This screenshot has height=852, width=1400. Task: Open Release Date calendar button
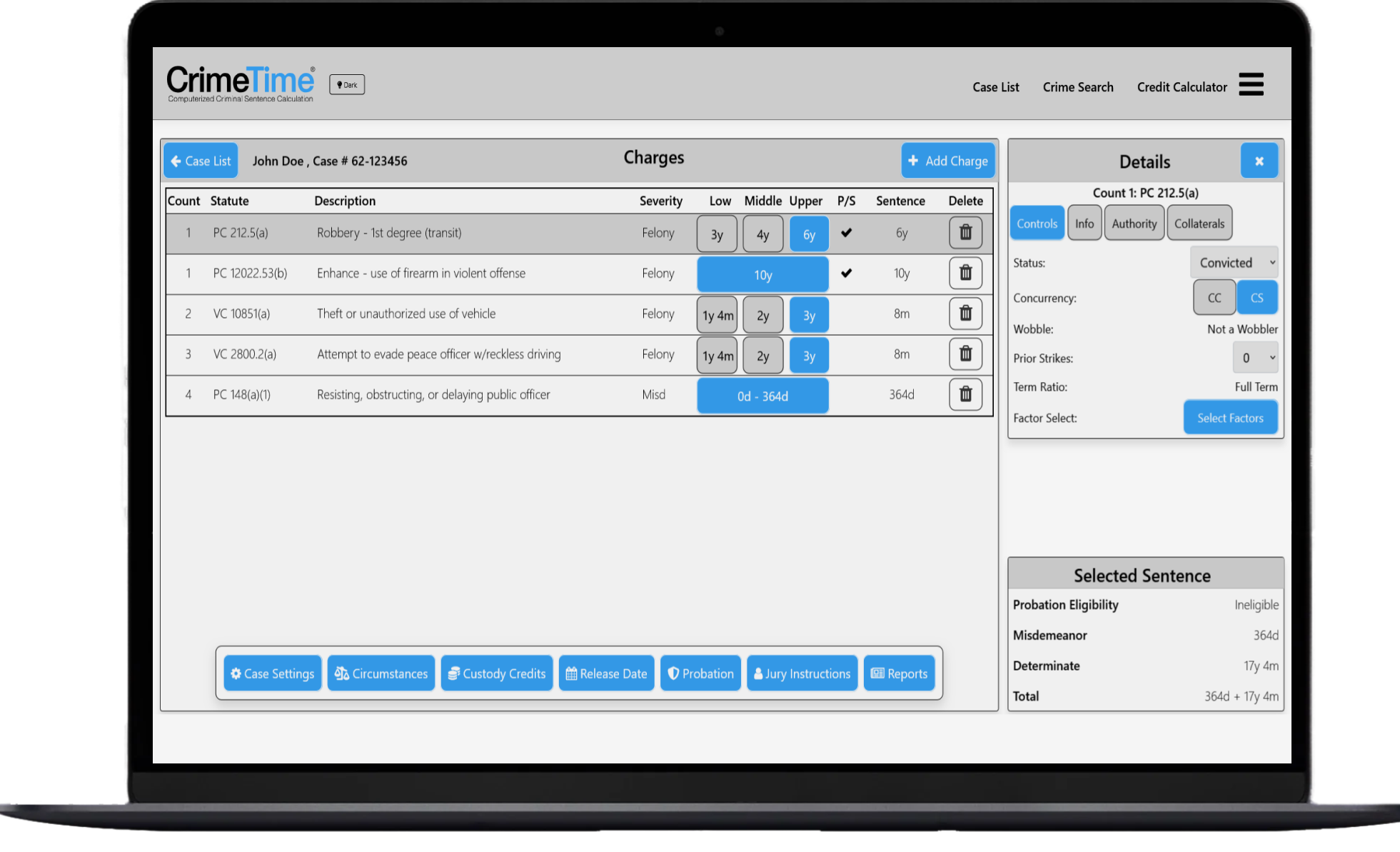pyautogui.click(x=606, y=673)
